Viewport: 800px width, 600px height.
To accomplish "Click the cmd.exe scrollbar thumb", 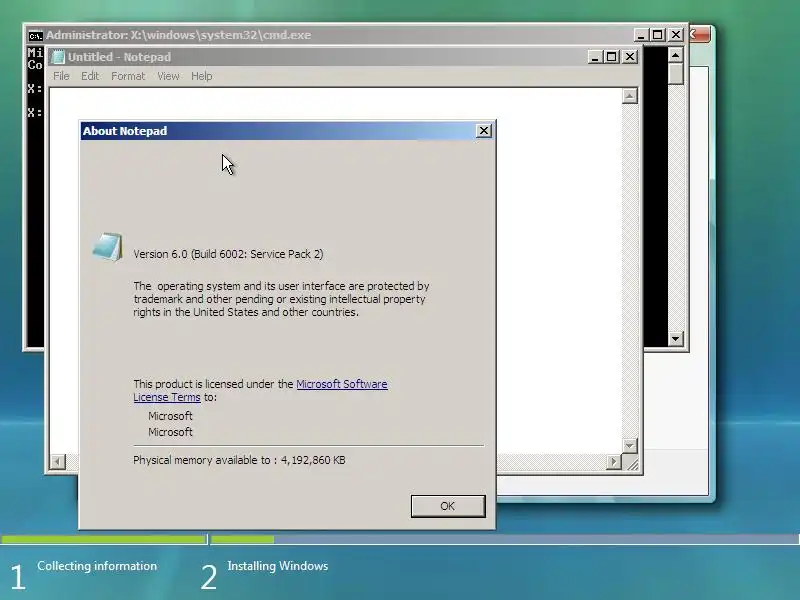I will click(x=676, y=74).
